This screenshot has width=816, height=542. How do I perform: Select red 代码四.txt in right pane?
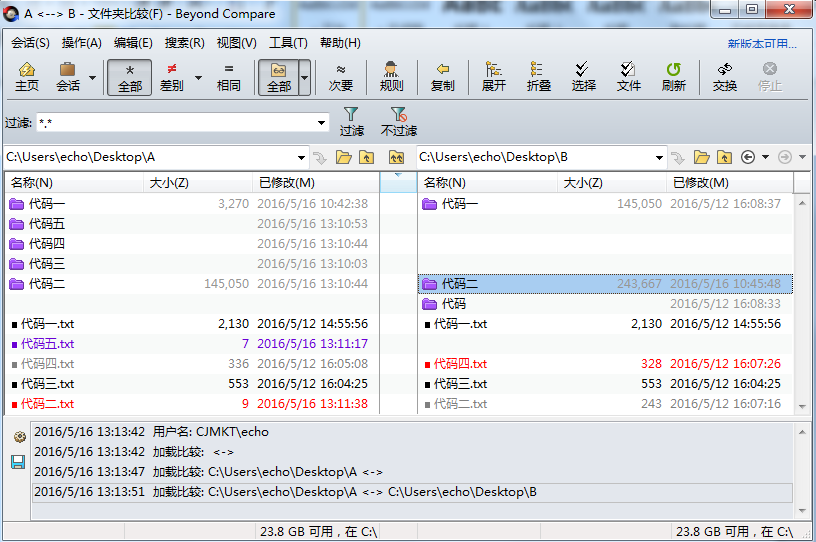point(605,364)
